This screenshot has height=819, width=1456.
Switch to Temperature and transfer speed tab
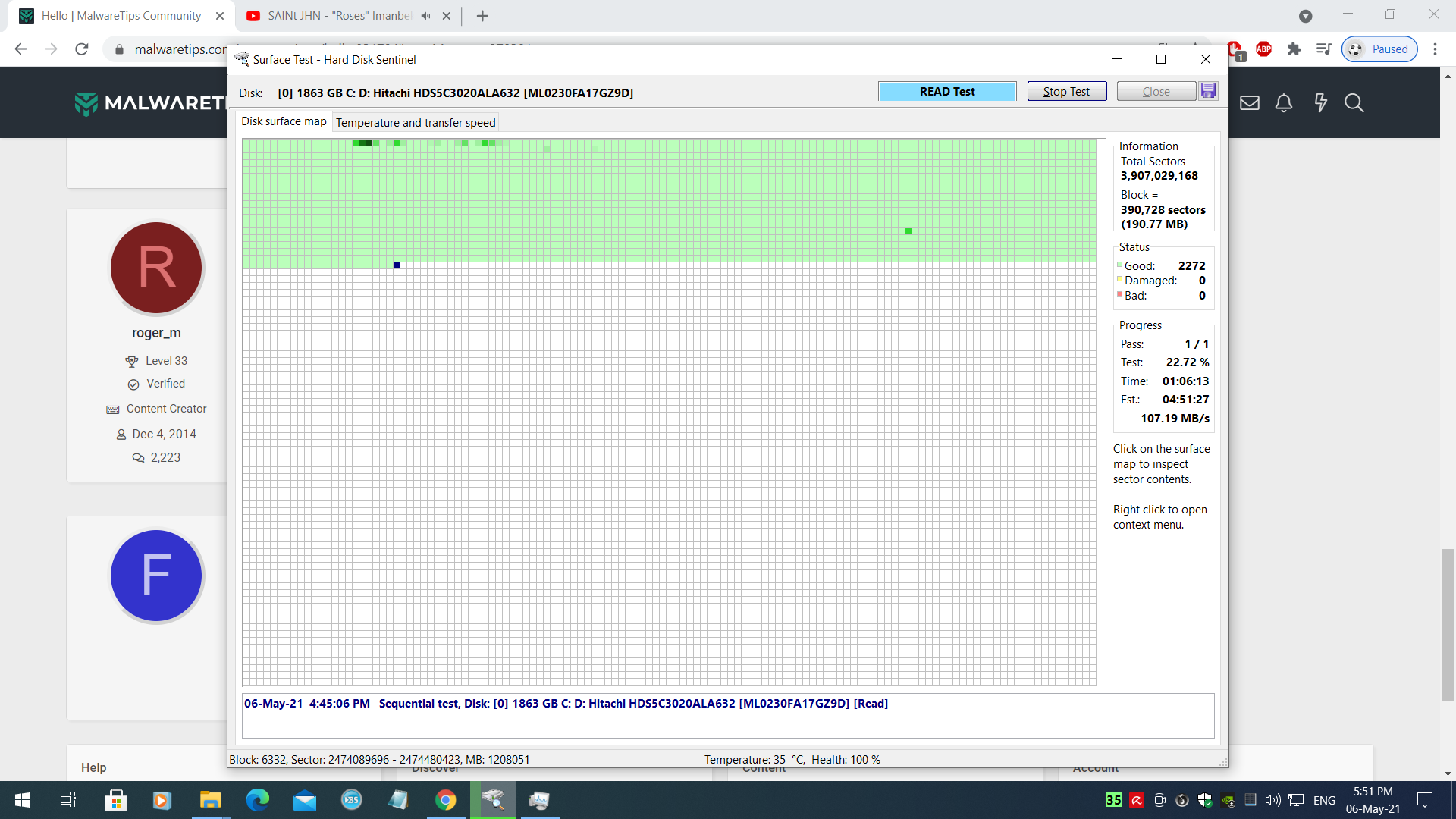click(415, 122)
